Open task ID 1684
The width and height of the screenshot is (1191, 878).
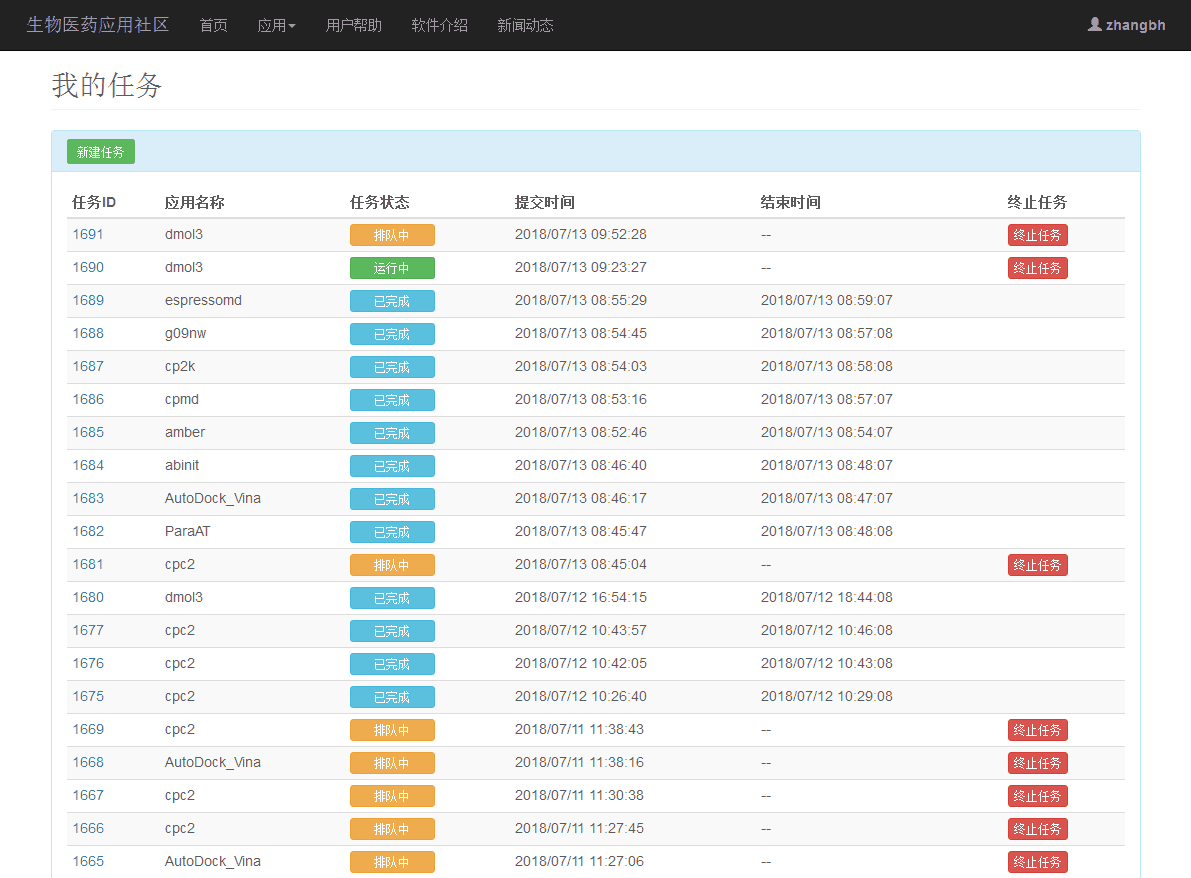pos(88,466)
